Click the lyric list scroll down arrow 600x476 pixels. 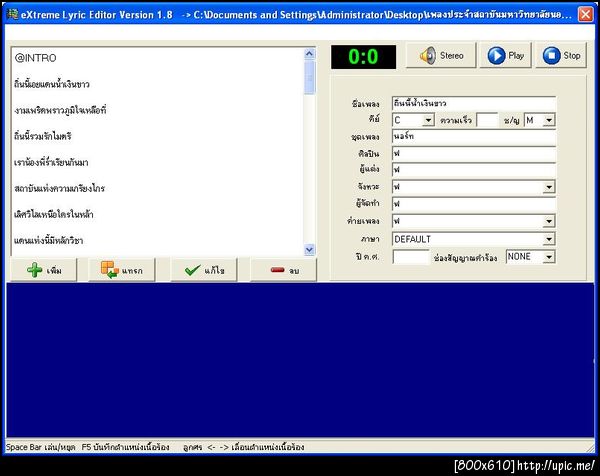point(310,250)
